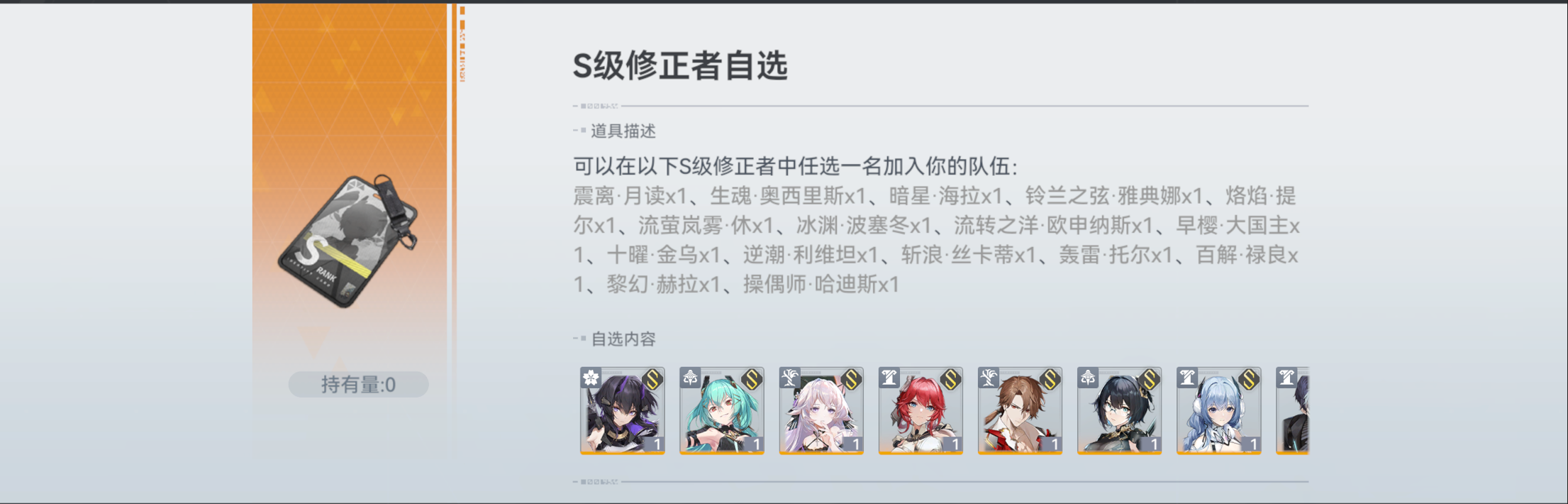The width and height of the screenshot is (1568, 504).
Task: Click the sakura emblem on the purple-haired character card
Action: (591, 378)
